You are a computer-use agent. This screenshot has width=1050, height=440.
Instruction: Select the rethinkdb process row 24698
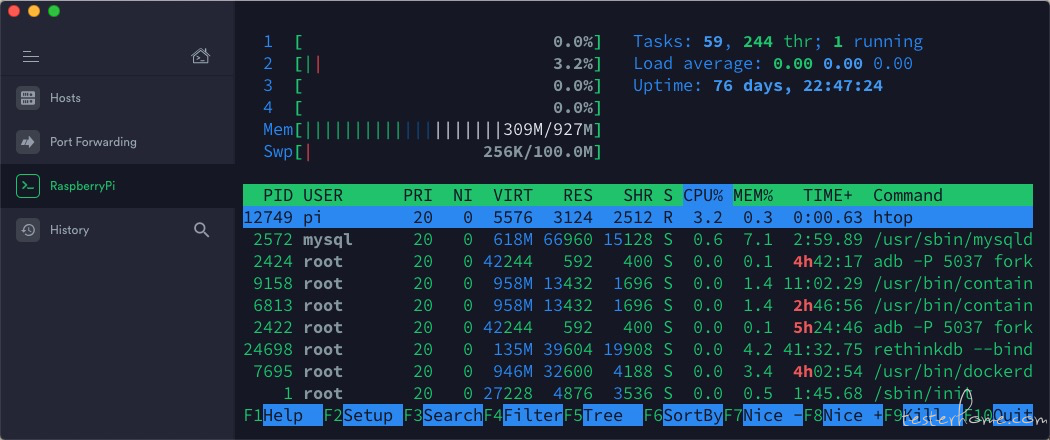pos(638,350)
